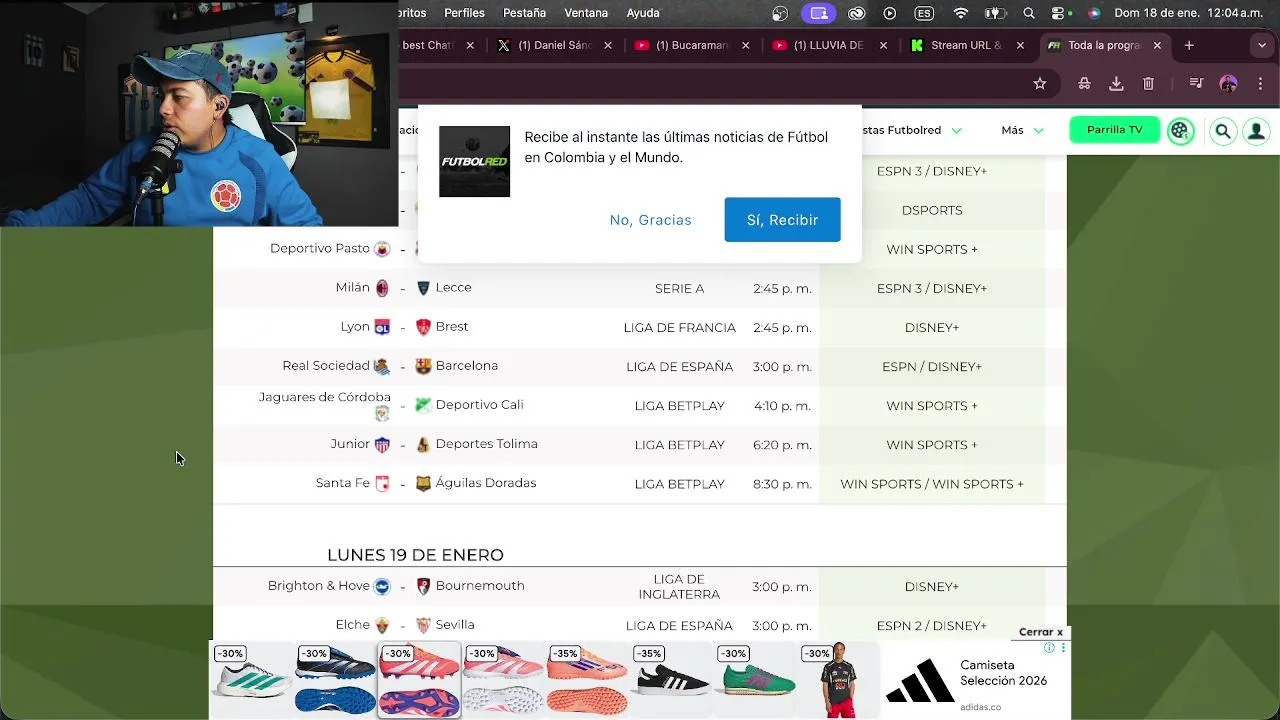Click the play circle menu bar icon
Screen dimensions: 1280x720
(x=890, y=13)
